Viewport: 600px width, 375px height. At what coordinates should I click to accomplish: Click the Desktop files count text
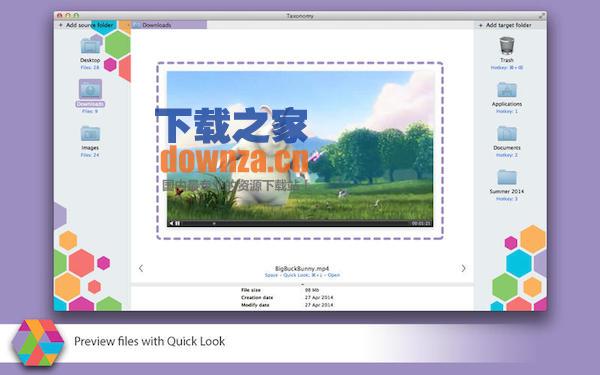90,67
